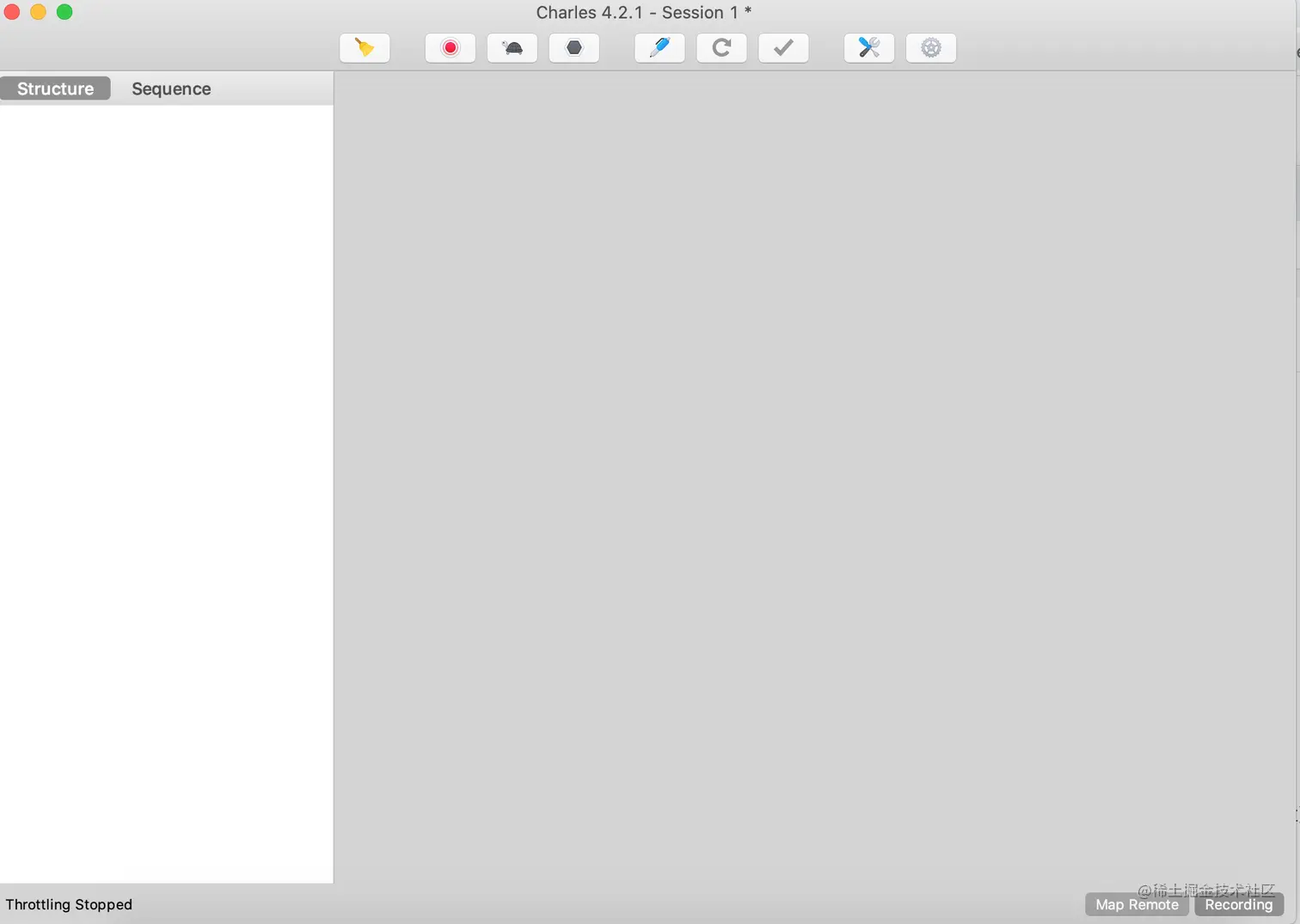Viewport: 1300px width, 924px height.
Task: Close the Charles window with the red button
Action: (12, 12)
